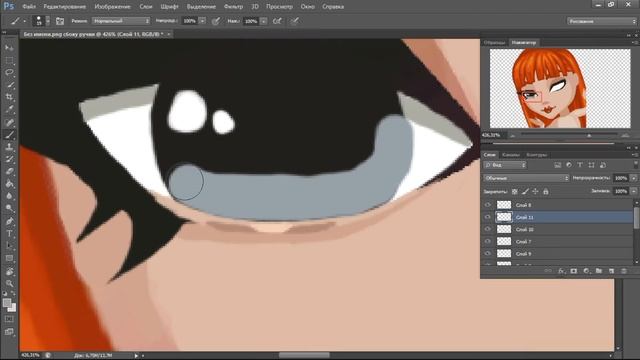Switch to the Каналы tab

(511, 155)
